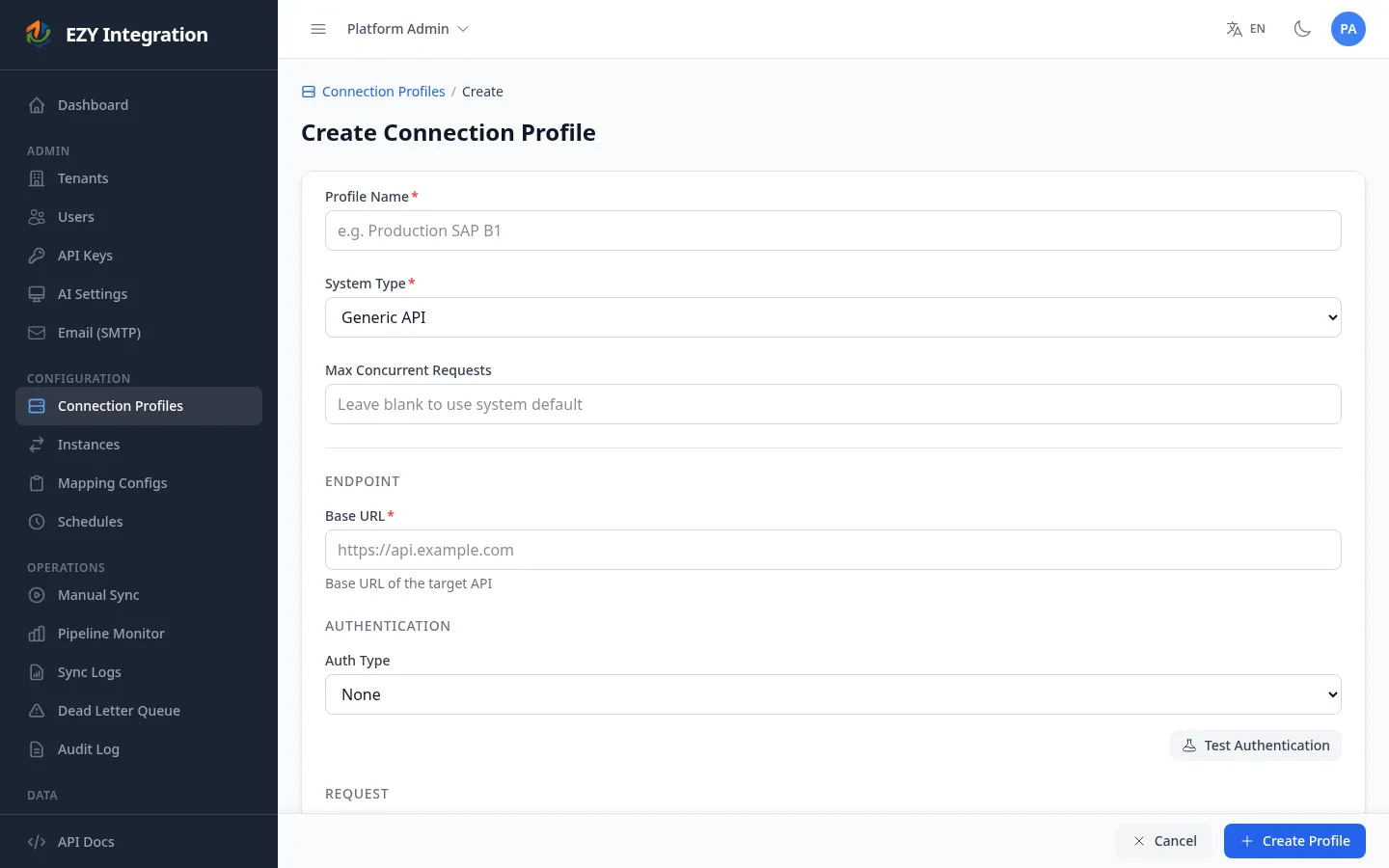This screenshot has width=1389, height=868.
Task: Click the REQUEST section label
Action: coord(357,794)
